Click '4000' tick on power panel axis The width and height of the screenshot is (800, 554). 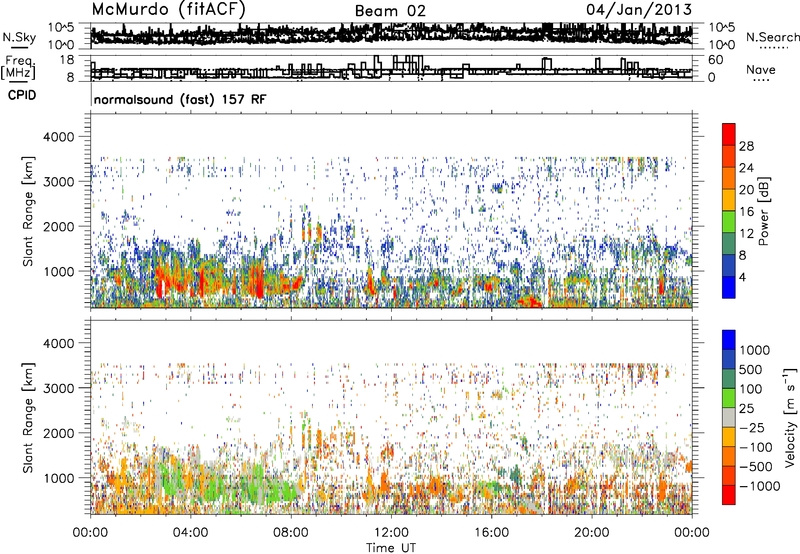click(x=59, y=137)
